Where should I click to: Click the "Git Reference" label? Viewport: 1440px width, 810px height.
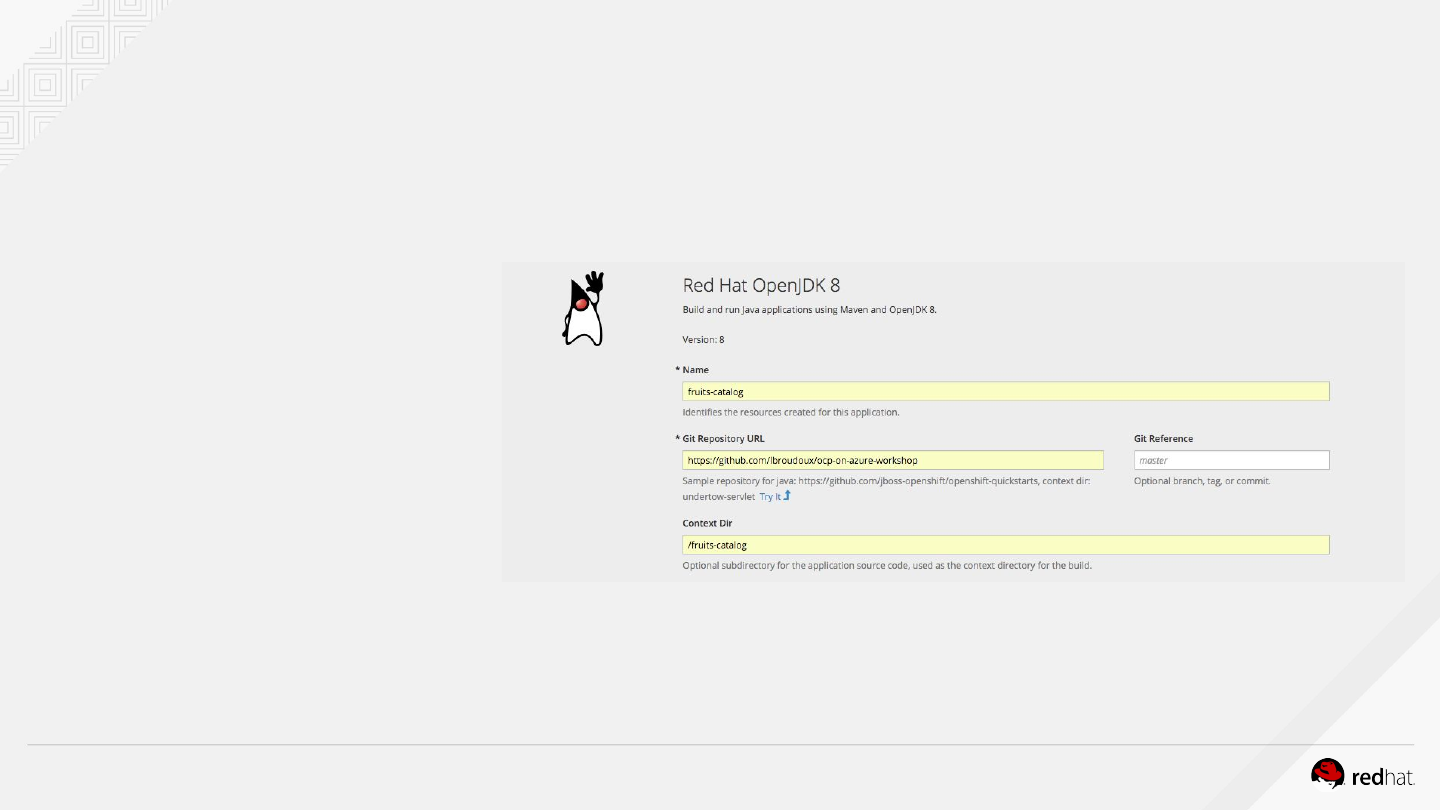(x=1163, y=439)
